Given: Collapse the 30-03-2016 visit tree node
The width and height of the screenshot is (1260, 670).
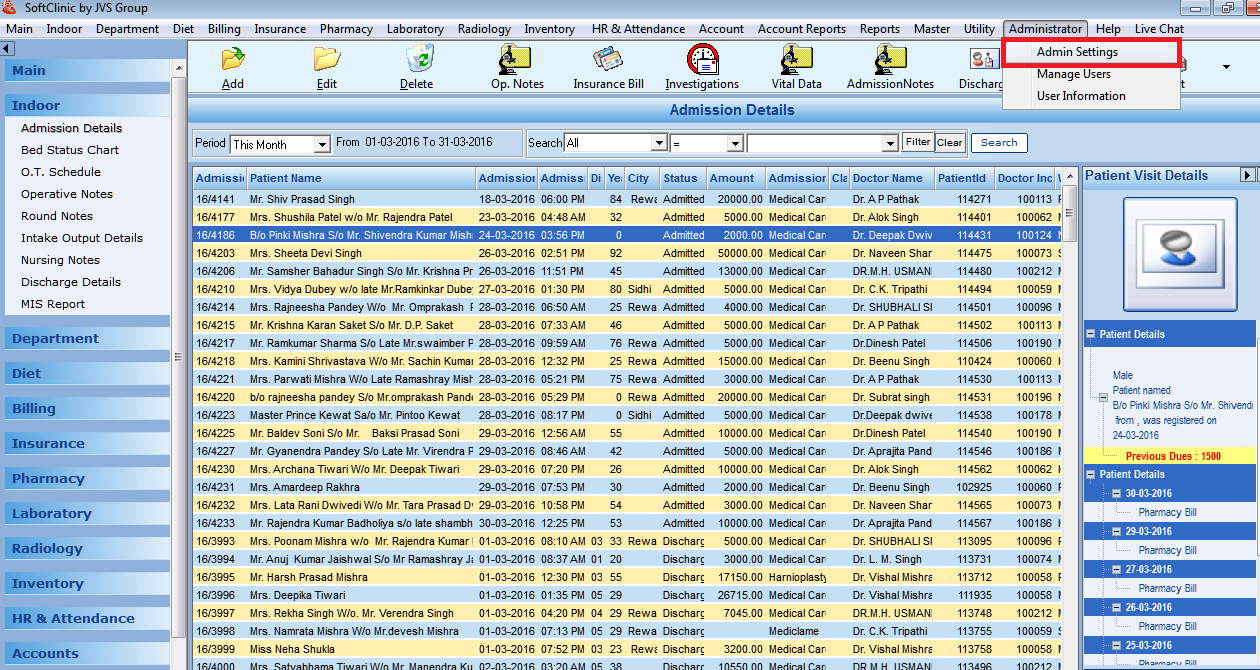Looking at the screenshot, I should coord(1116,494).
